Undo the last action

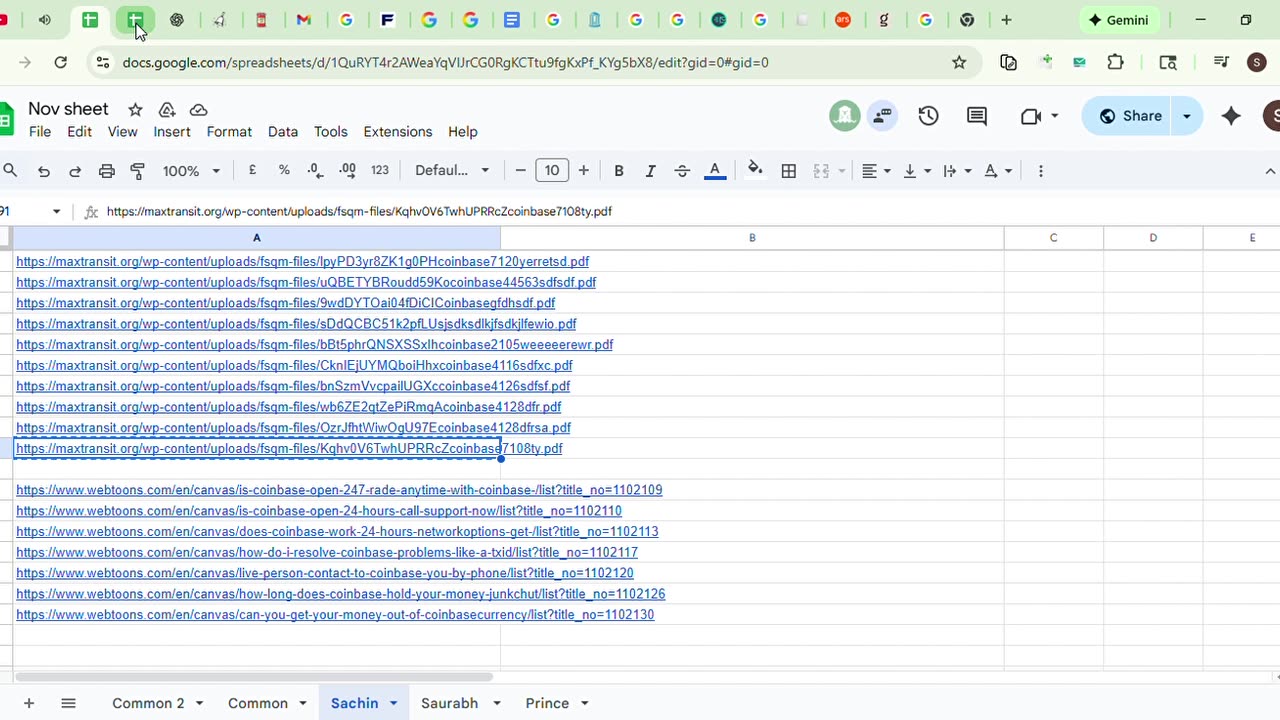pos(44,171)
